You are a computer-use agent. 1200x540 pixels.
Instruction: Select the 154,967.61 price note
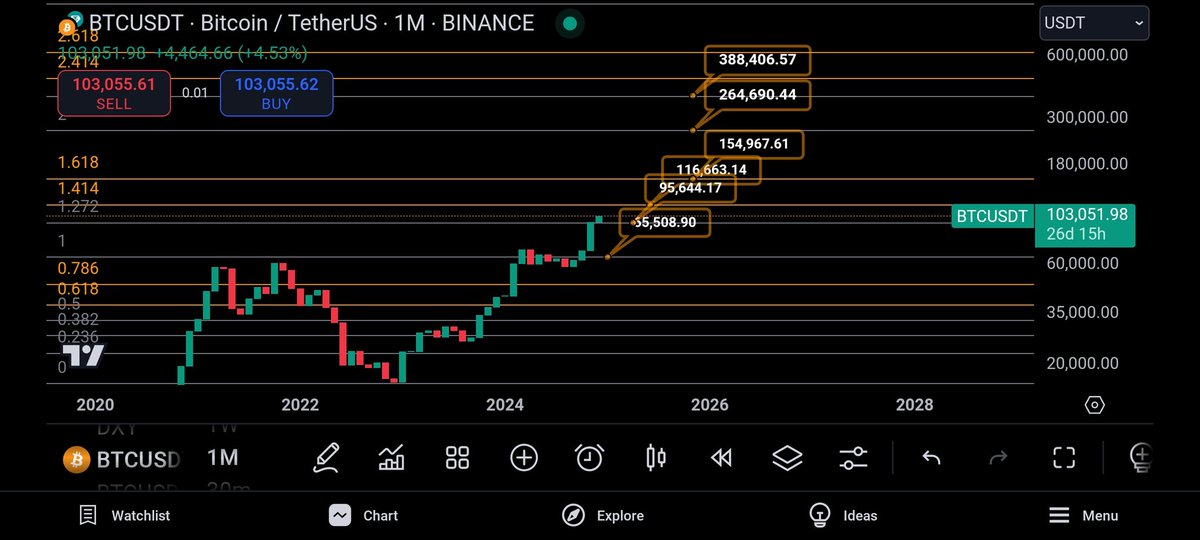click(x=753, y=143)
